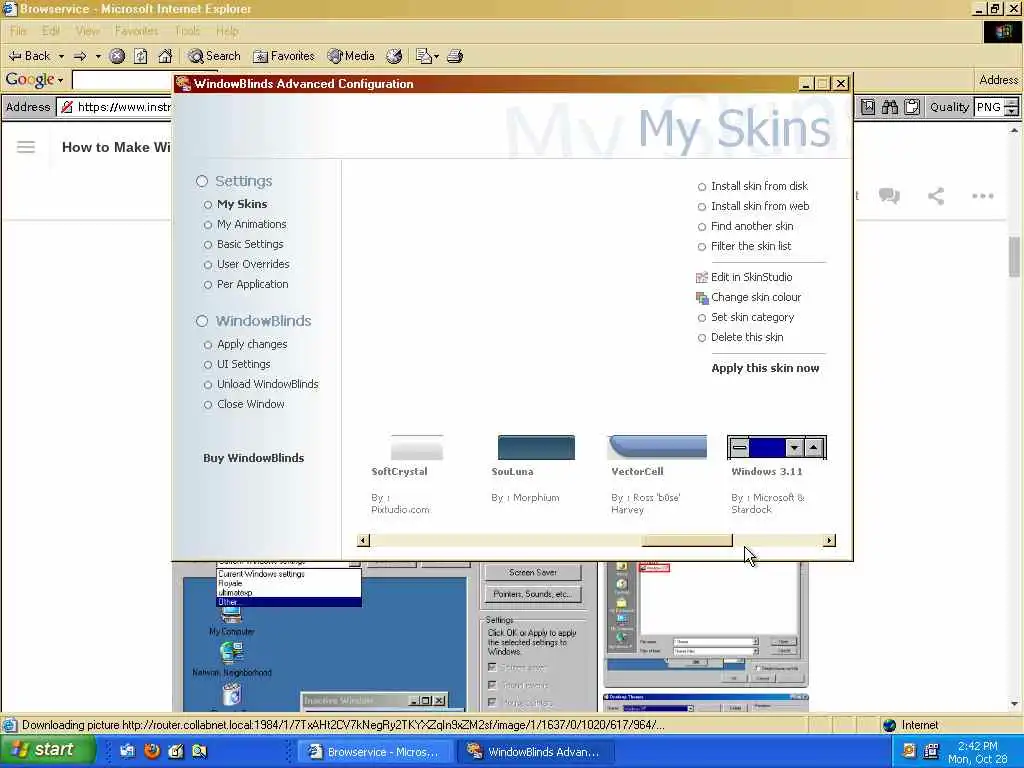Click the clipboard icon on Browservice bar
Viewport: 1024px width, 768px height.
tap(912, 107)
